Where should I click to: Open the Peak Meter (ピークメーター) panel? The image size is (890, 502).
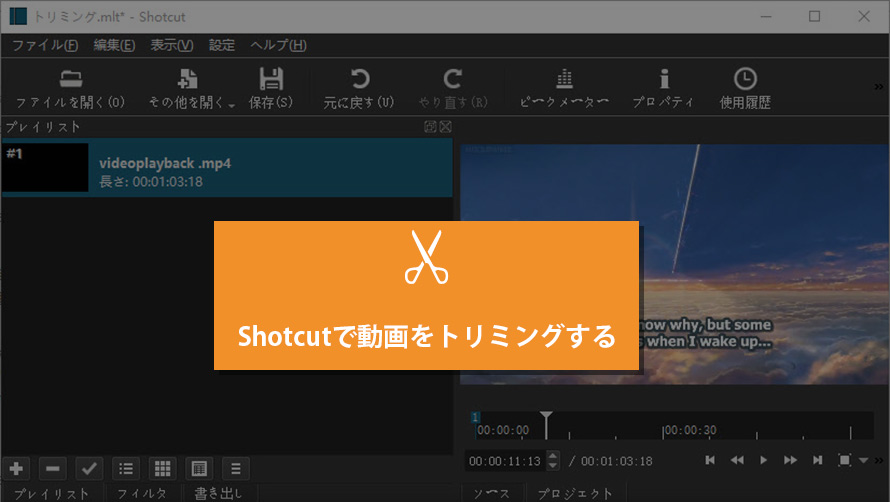pyautogui.click(x=564, y=80)
